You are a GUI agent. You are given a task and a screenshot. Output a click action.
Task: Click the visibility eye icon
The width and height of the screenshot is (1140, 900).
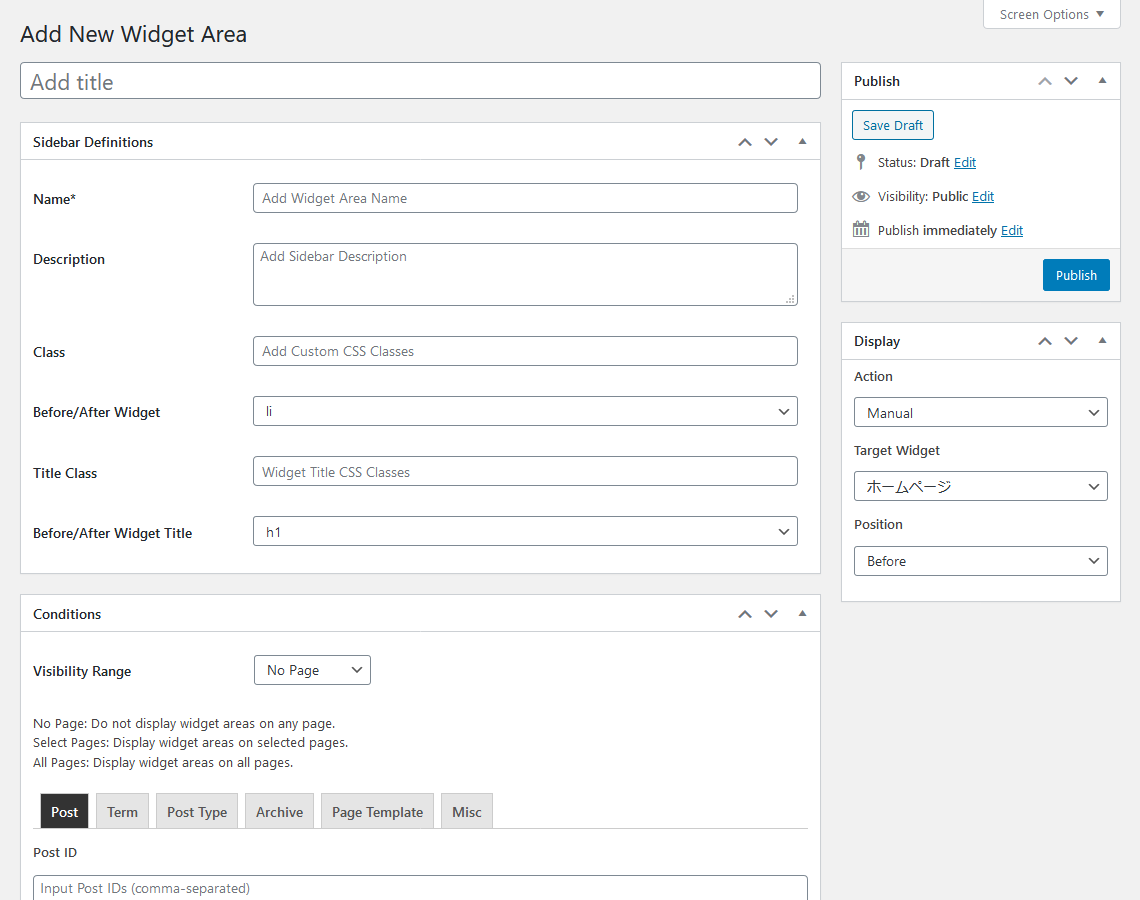(x=861, y=196)
